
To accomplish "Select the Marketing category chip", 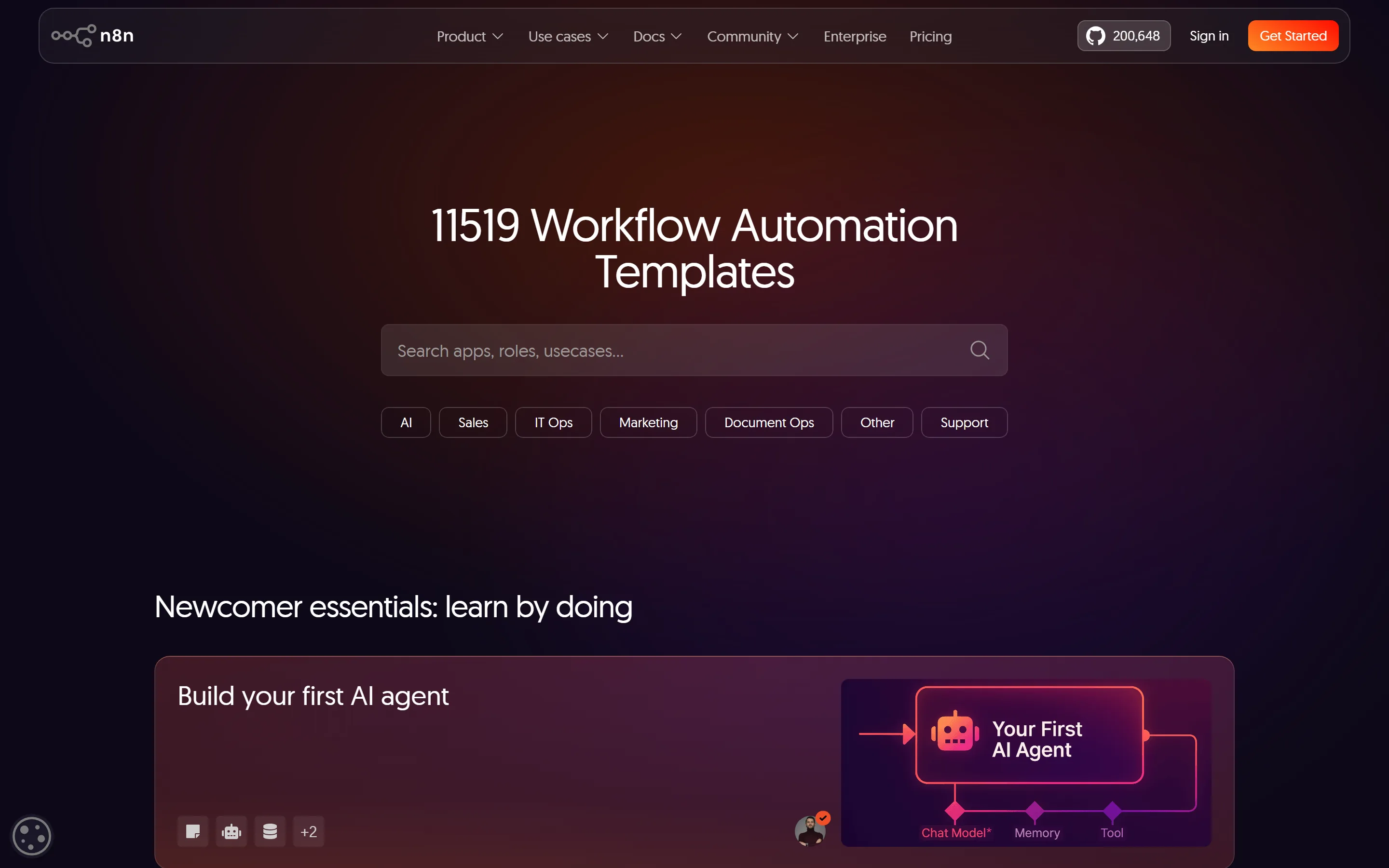I will coord(649,422).
